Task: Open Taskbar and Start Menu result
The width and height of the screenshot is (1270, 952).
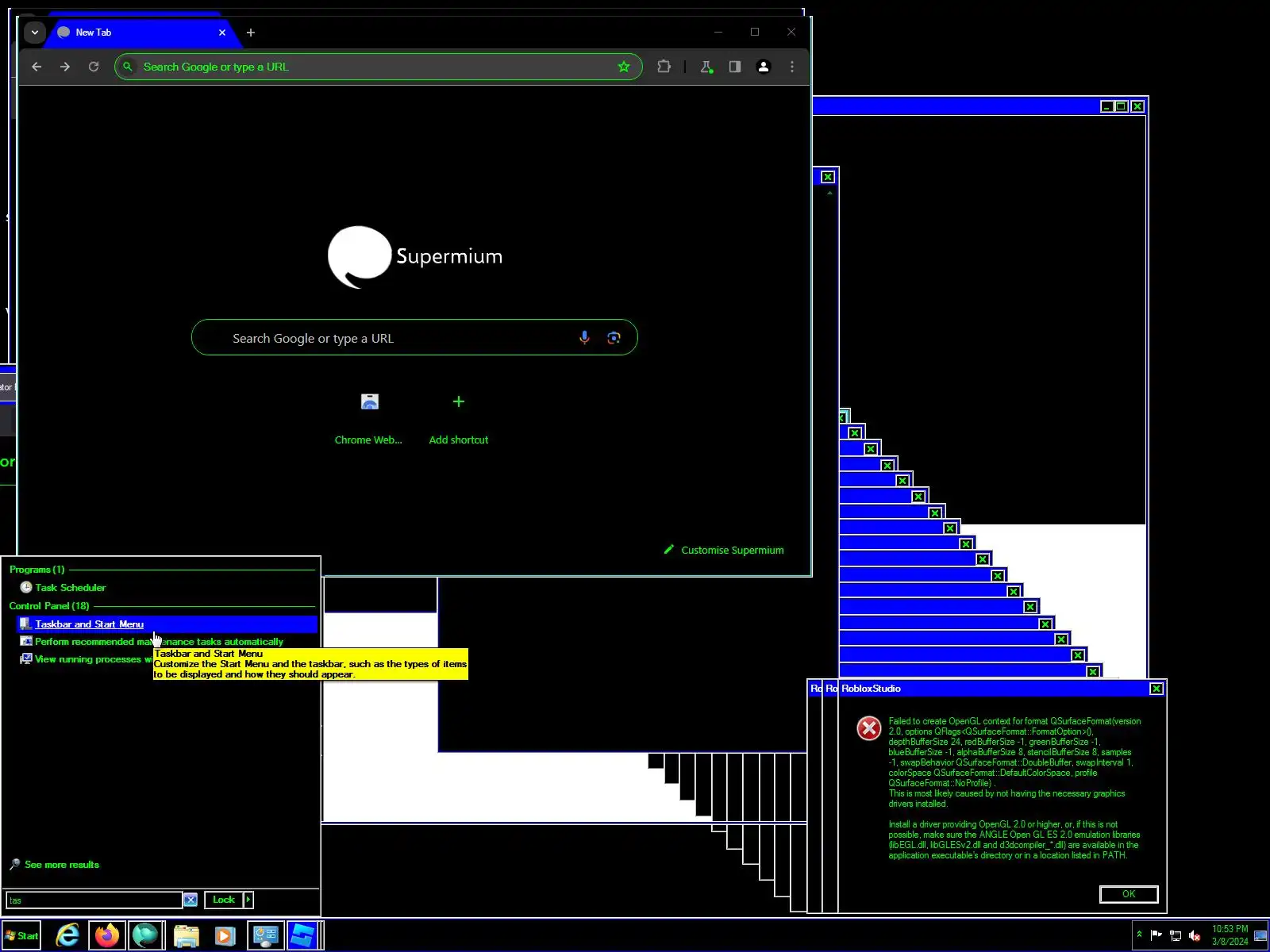Action: [167, 624]
